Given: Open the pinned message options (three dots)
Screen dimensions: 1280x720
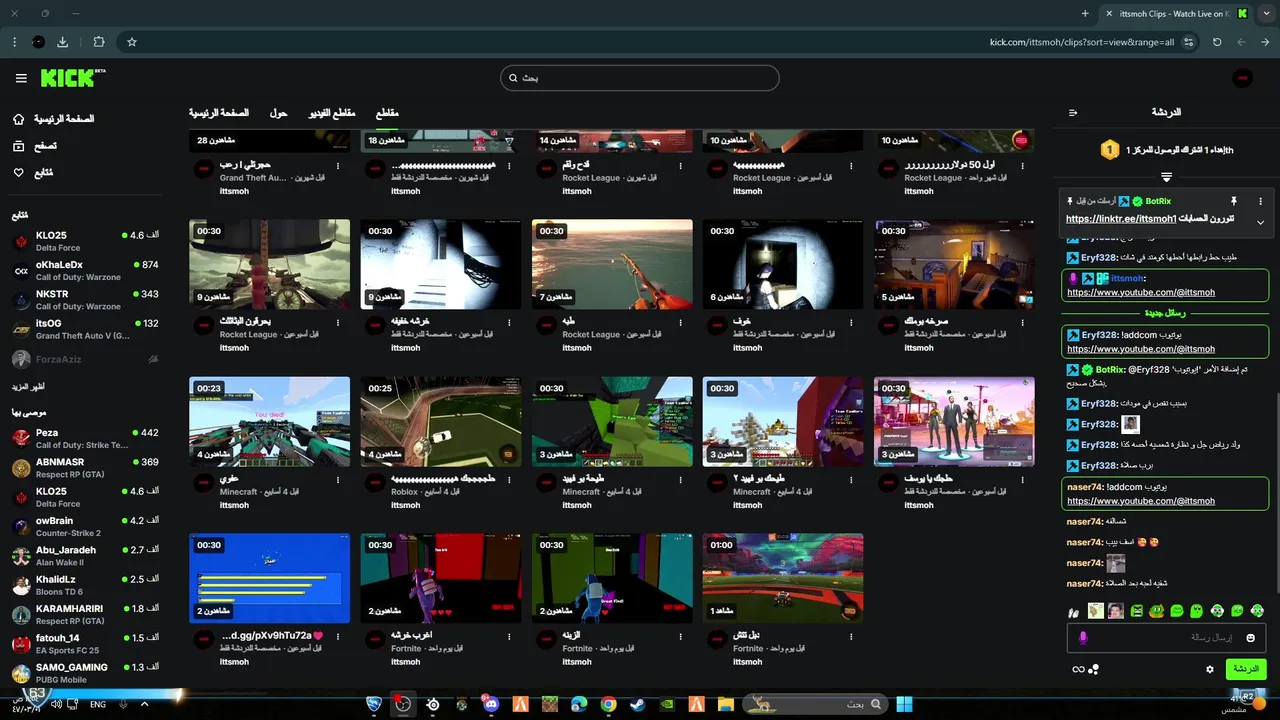Looking at the screenshot, I should (1260, 201).
